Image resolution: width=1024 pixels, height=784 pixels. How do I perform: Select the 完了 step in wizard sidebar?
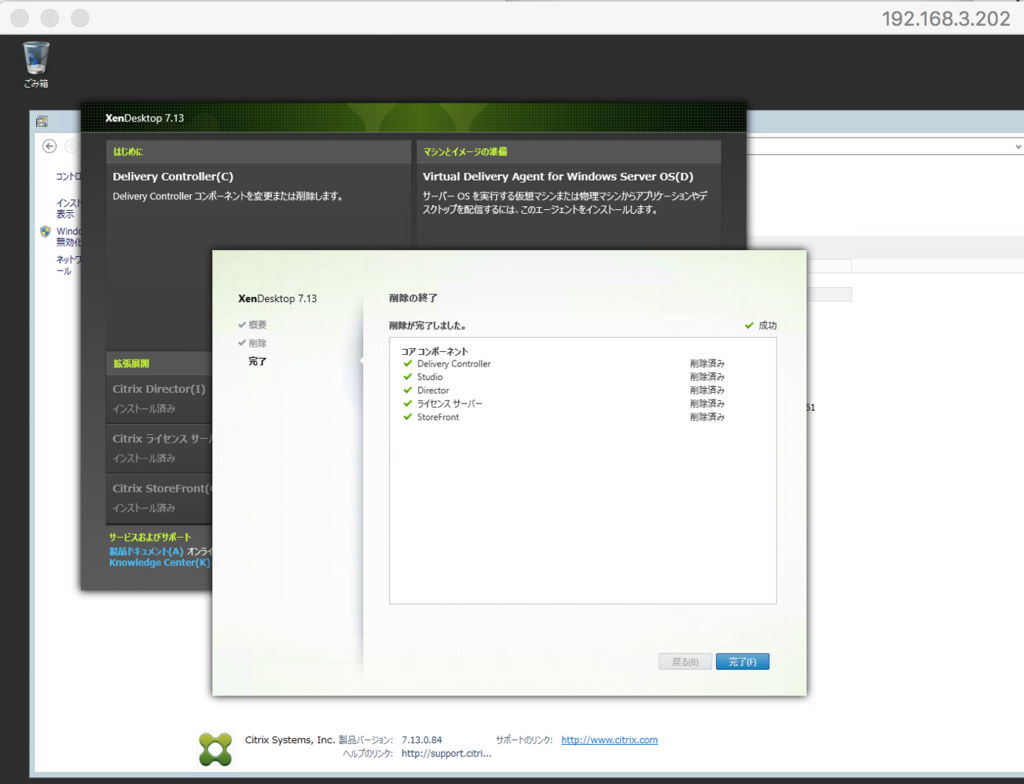(x=257, y=361)
